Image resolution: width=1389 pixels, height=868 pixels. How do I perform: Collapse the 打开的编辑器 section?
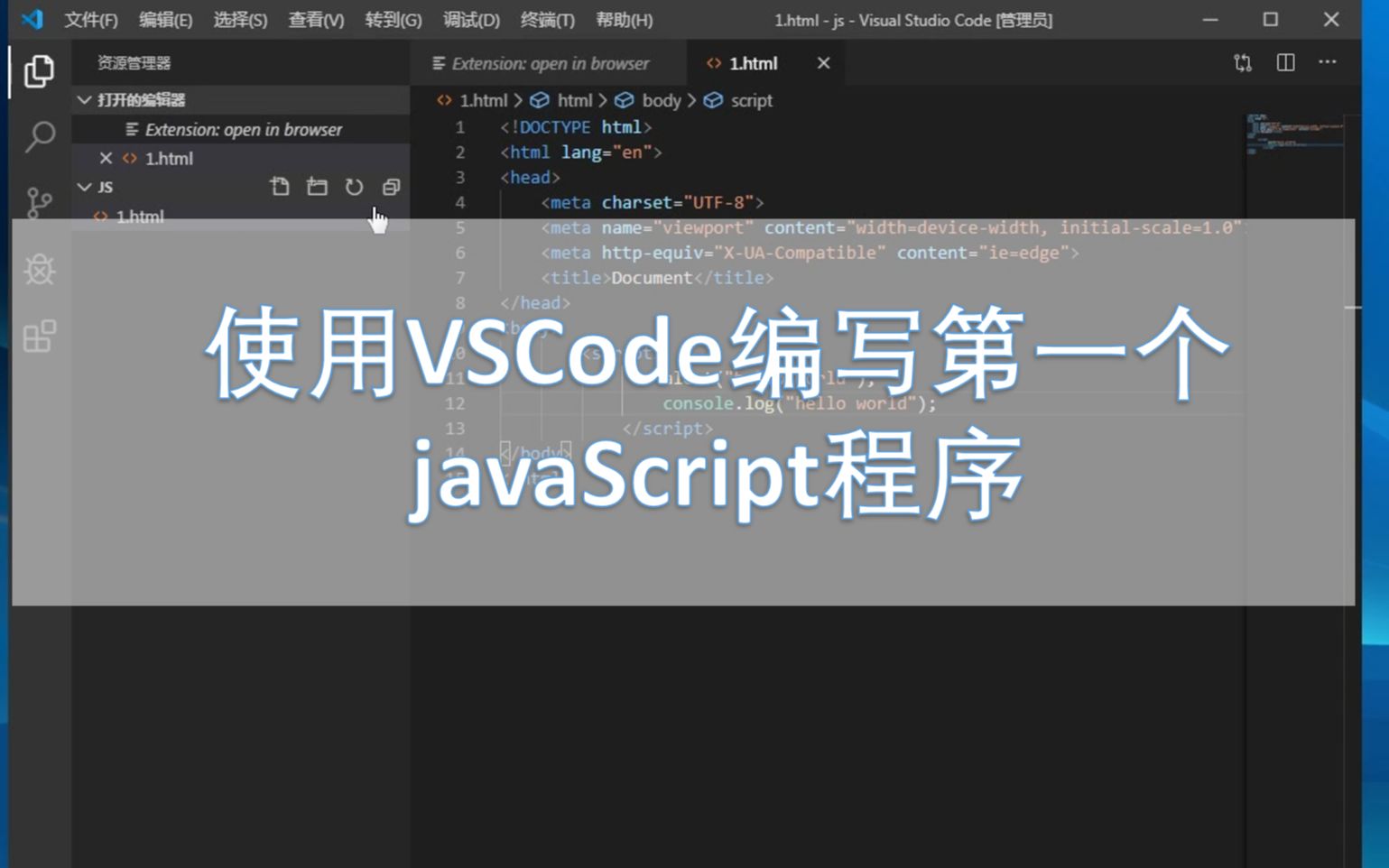click(x=240, y=100)
